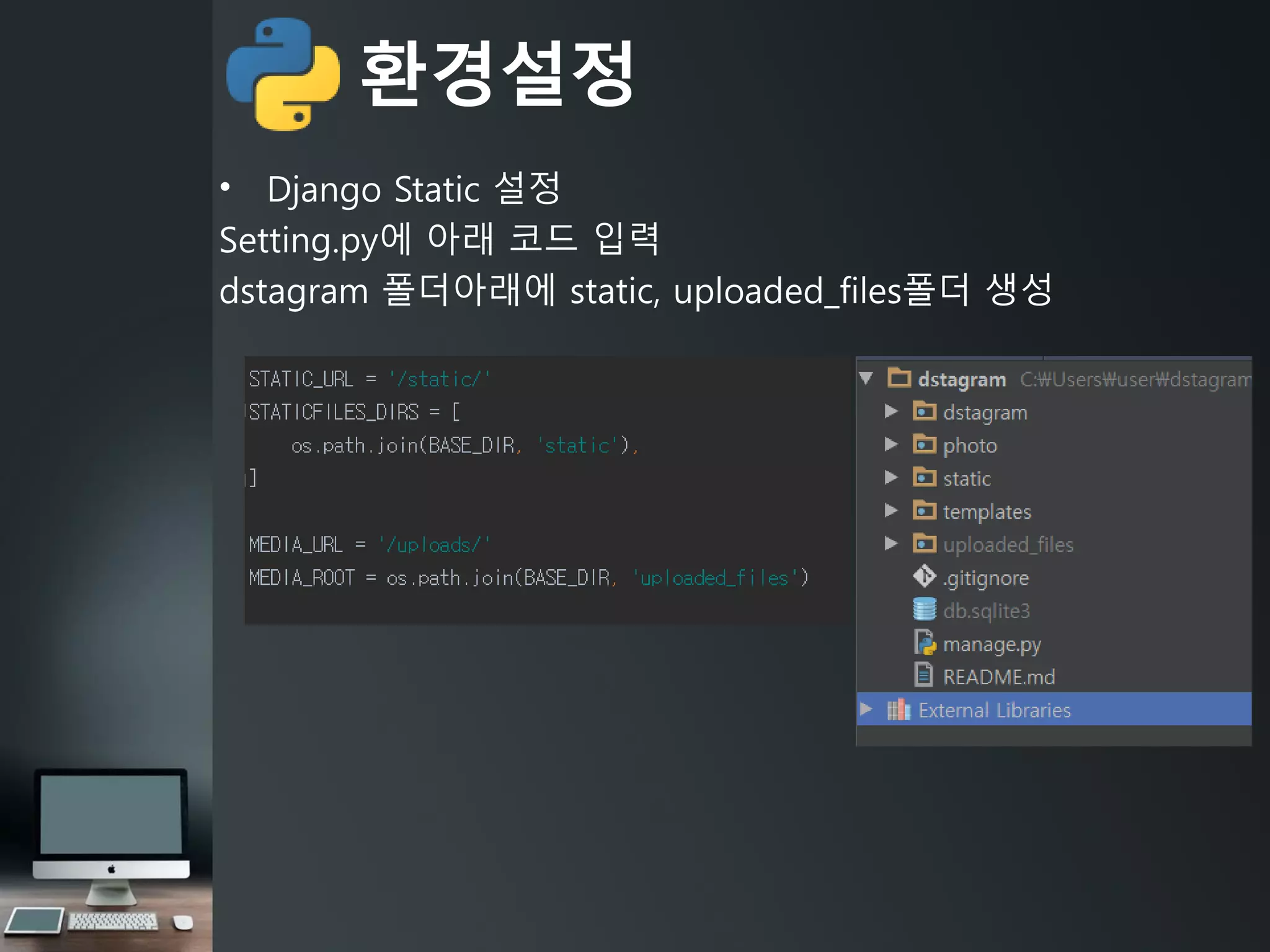
Task: Click the dstagram 폴더아래에 static line
Action: [x=636, y=290]
